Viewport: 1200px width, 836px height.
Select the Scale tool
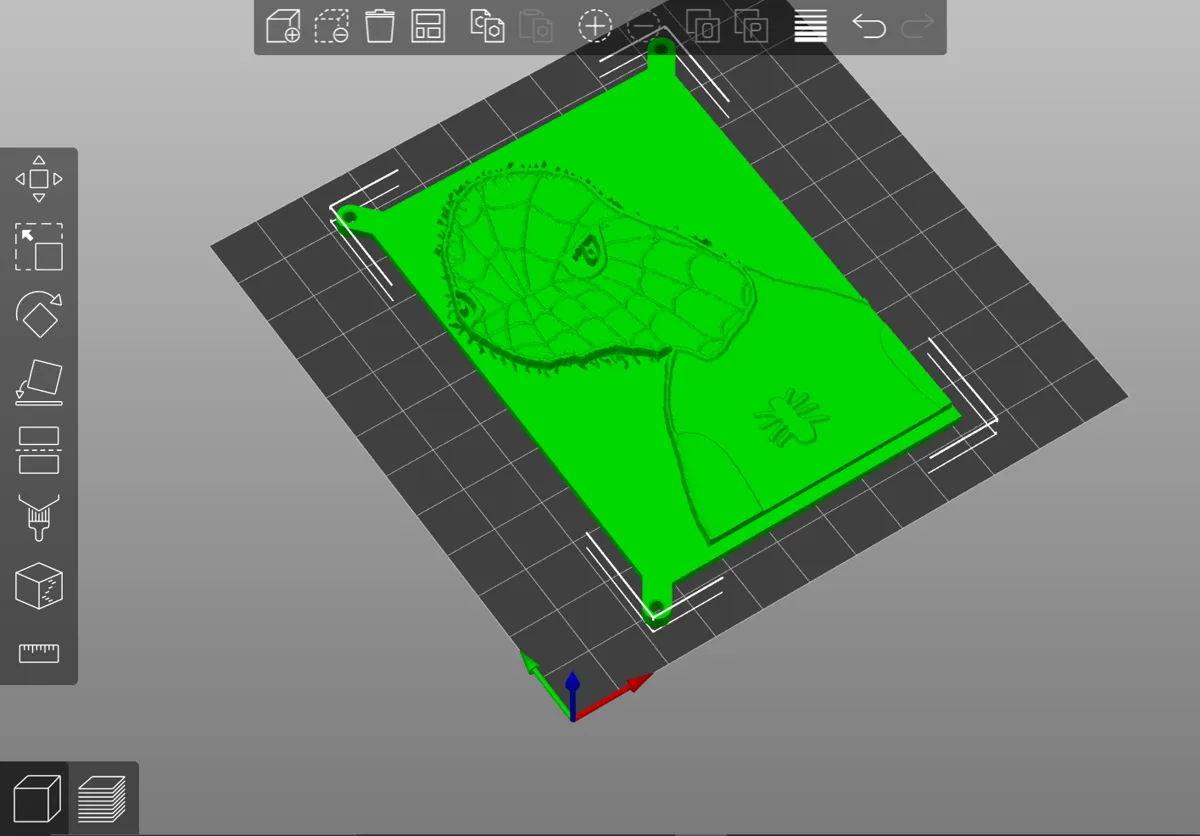[39, 247]
